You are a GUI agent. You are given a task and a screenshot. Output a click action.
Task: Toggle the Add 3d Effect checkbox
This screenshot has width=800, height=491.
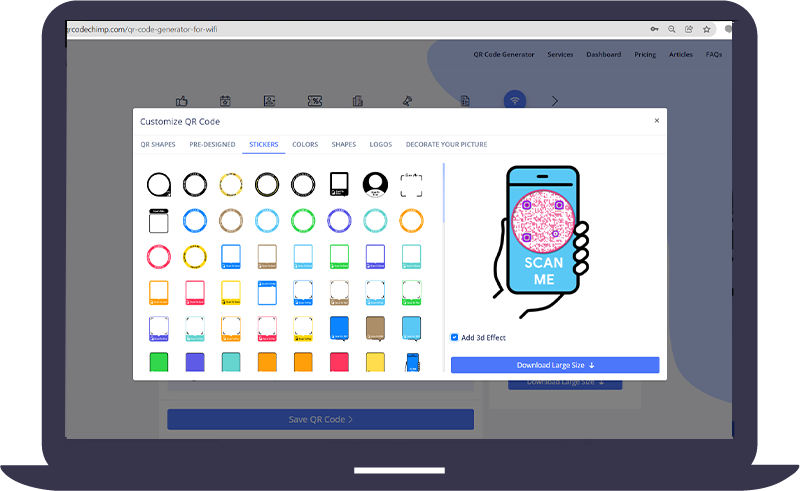pyautogui.click(x=454, y=337)
